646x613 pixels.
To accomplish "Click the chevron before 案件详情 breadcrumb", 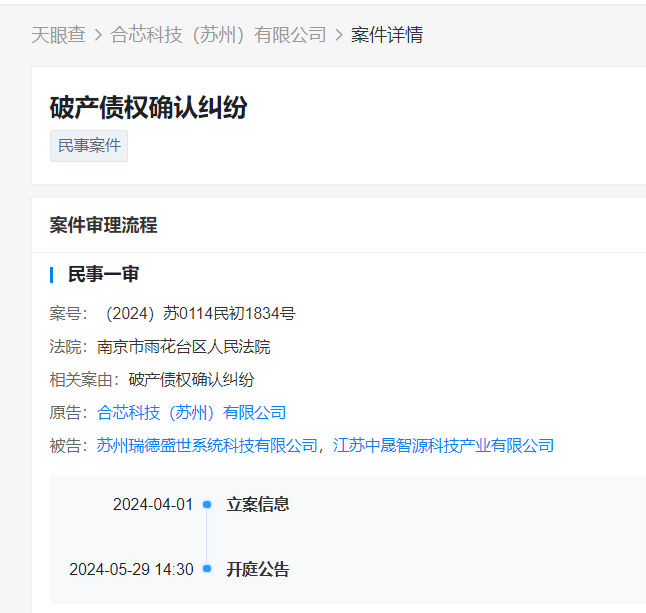I will click(339, 35).
